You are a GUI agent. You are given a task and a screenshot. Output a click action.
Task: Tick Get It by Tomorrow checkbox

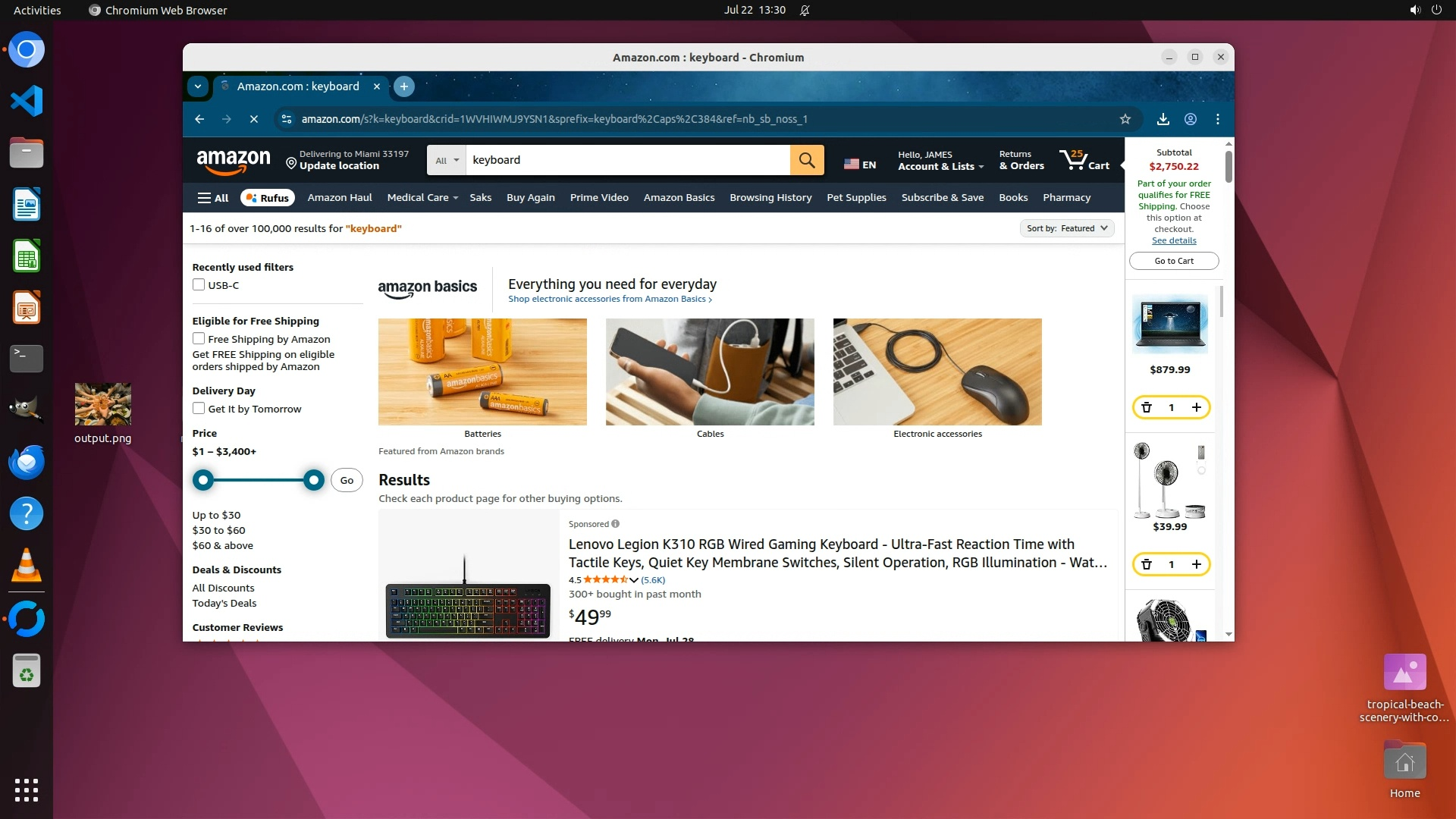(x=199, y=409)
